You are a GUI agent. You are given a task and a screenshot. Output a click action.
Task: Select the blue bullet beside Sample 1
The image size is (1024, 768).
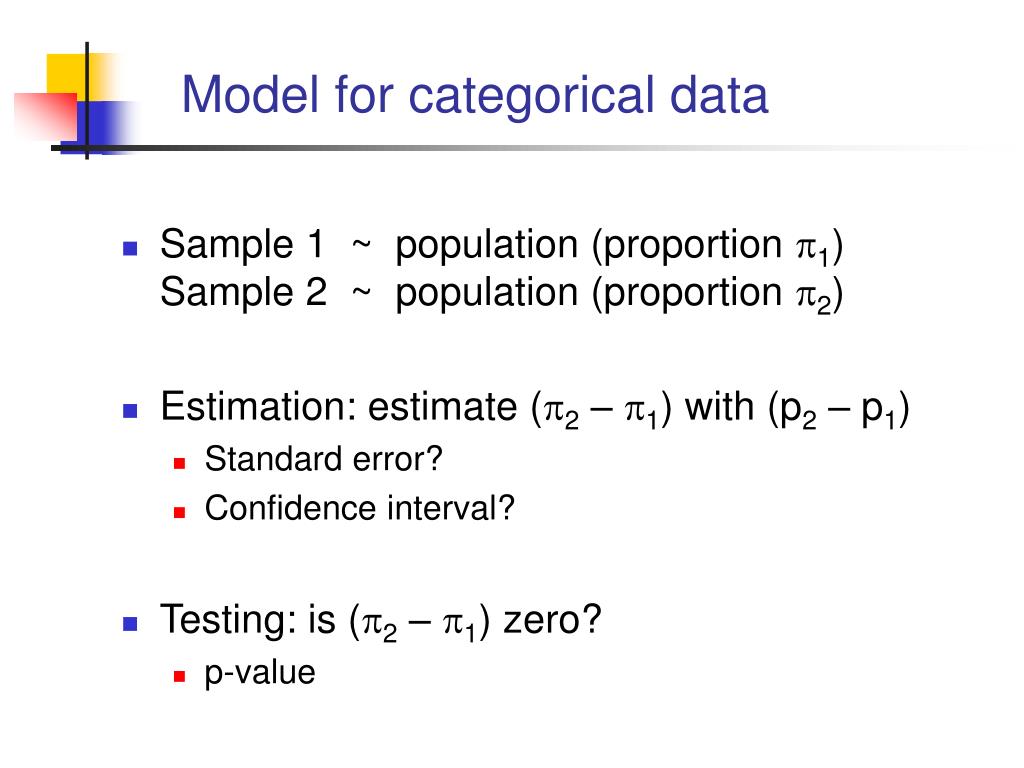[130, 249]
